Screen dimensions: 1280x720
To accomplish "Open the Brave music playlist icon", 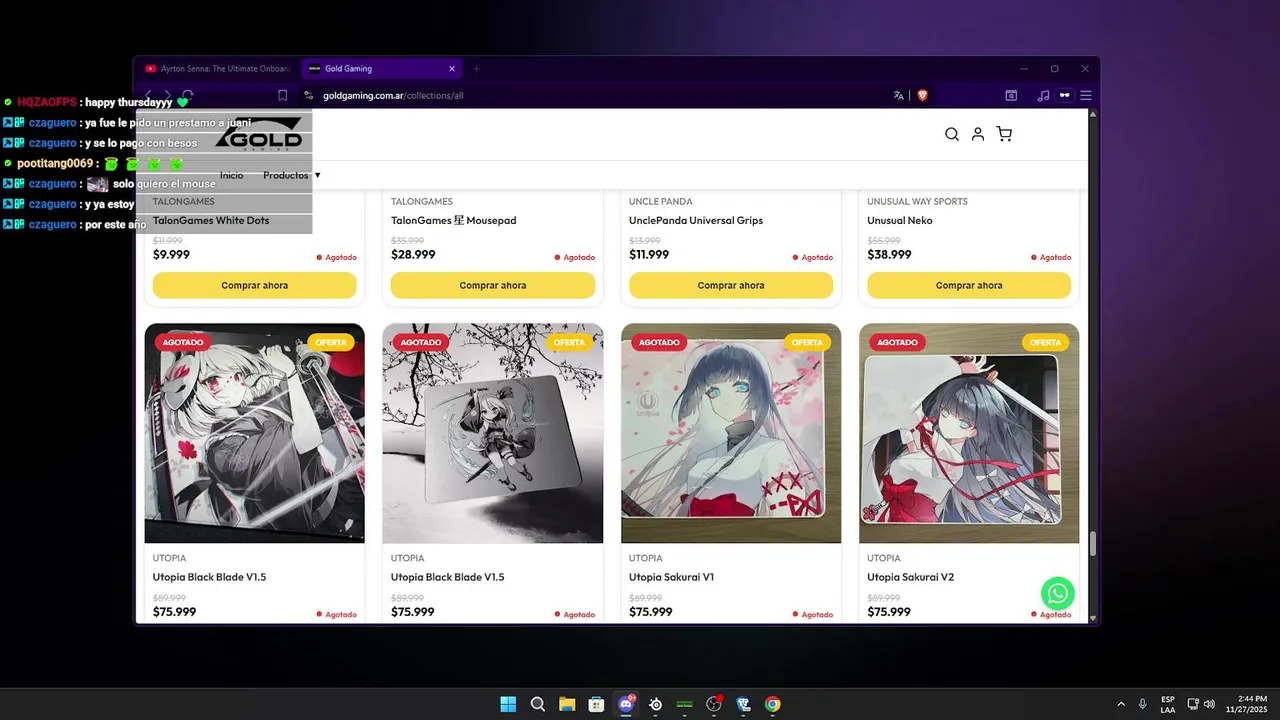I will [1043, 96].
